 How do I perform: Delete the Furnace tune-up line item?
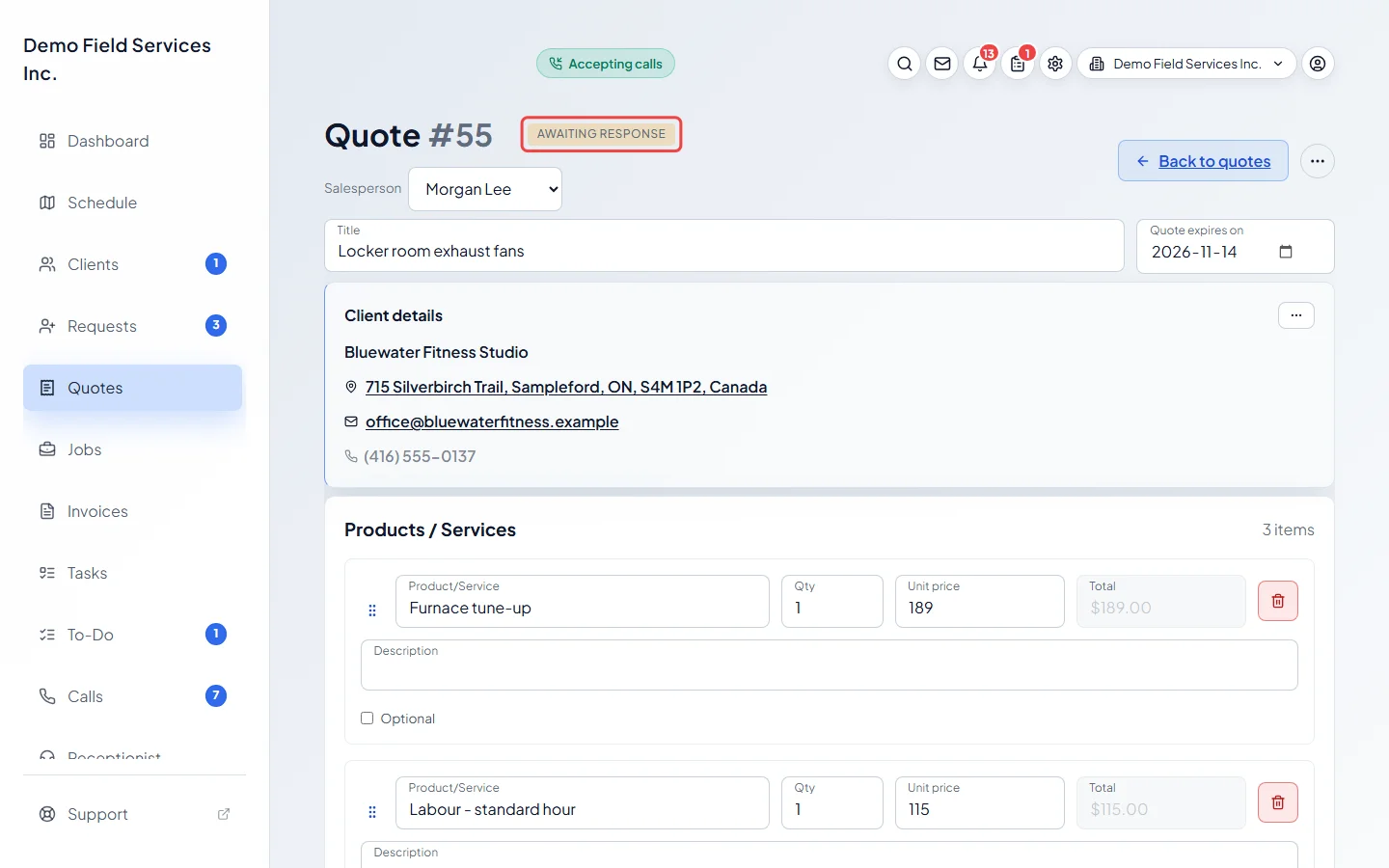(1278, 601)
